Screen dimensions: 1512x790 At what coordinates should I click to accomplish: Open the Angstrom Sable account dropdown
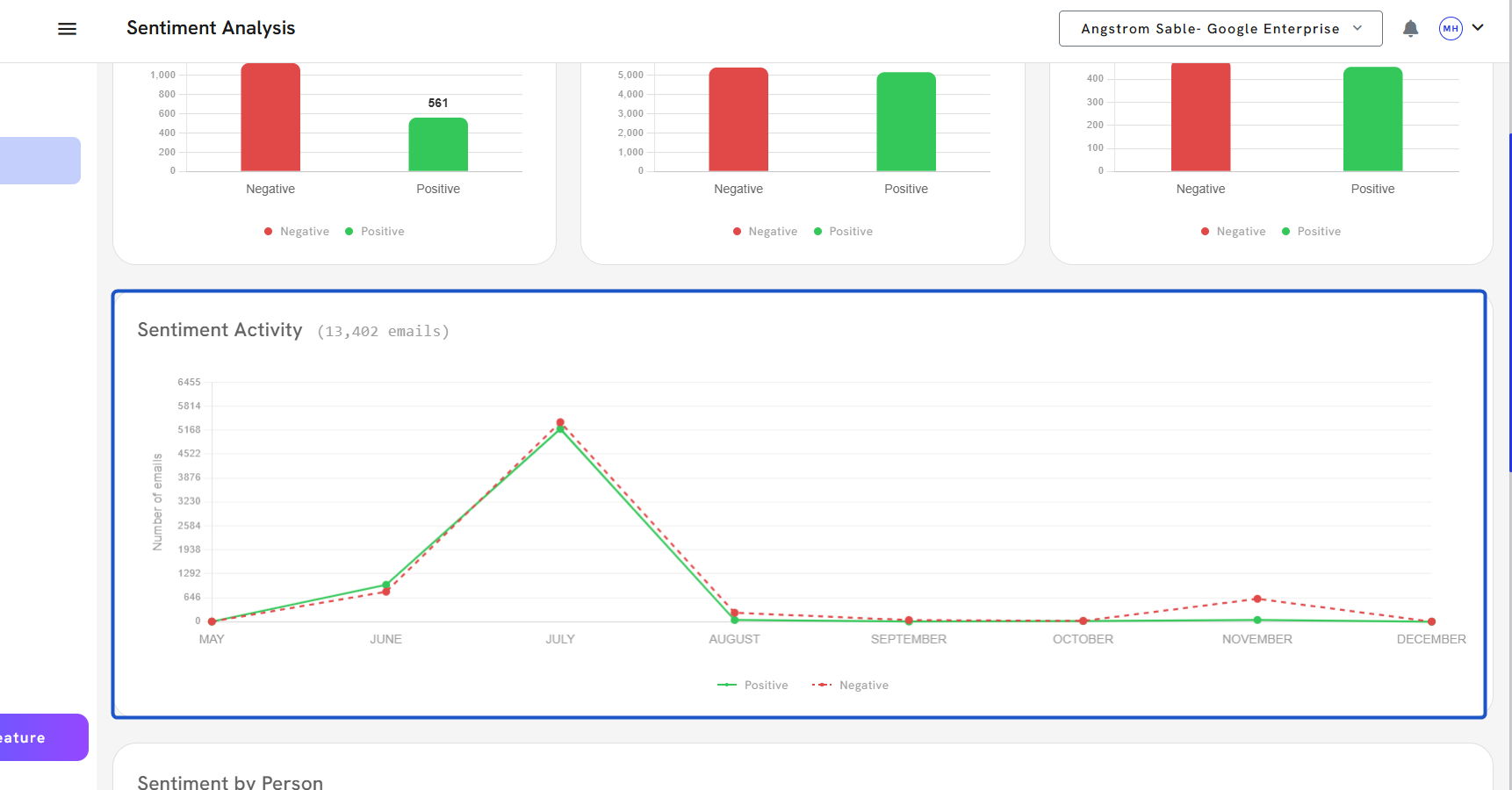(1220, 29)
